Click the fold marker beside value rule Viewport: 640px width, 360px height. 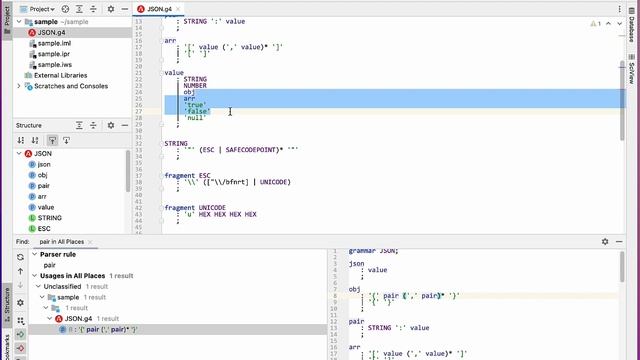point(162,73)
